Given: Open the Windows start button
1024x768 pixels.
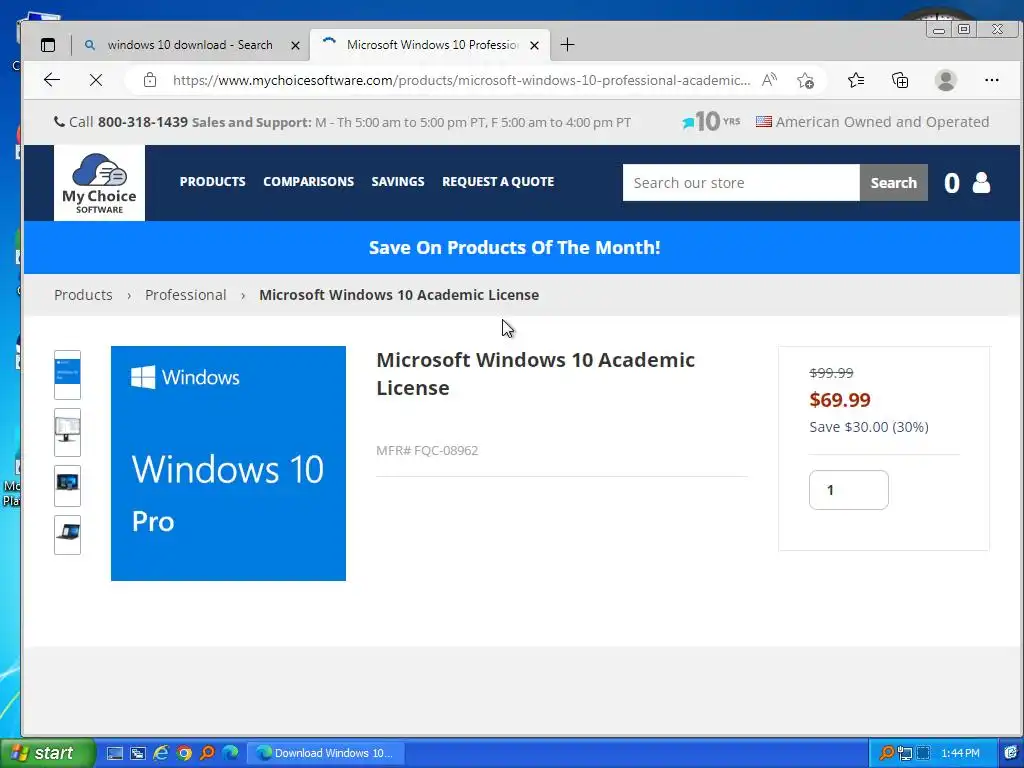Looking at the screenshot, I should tap(47, 753).
